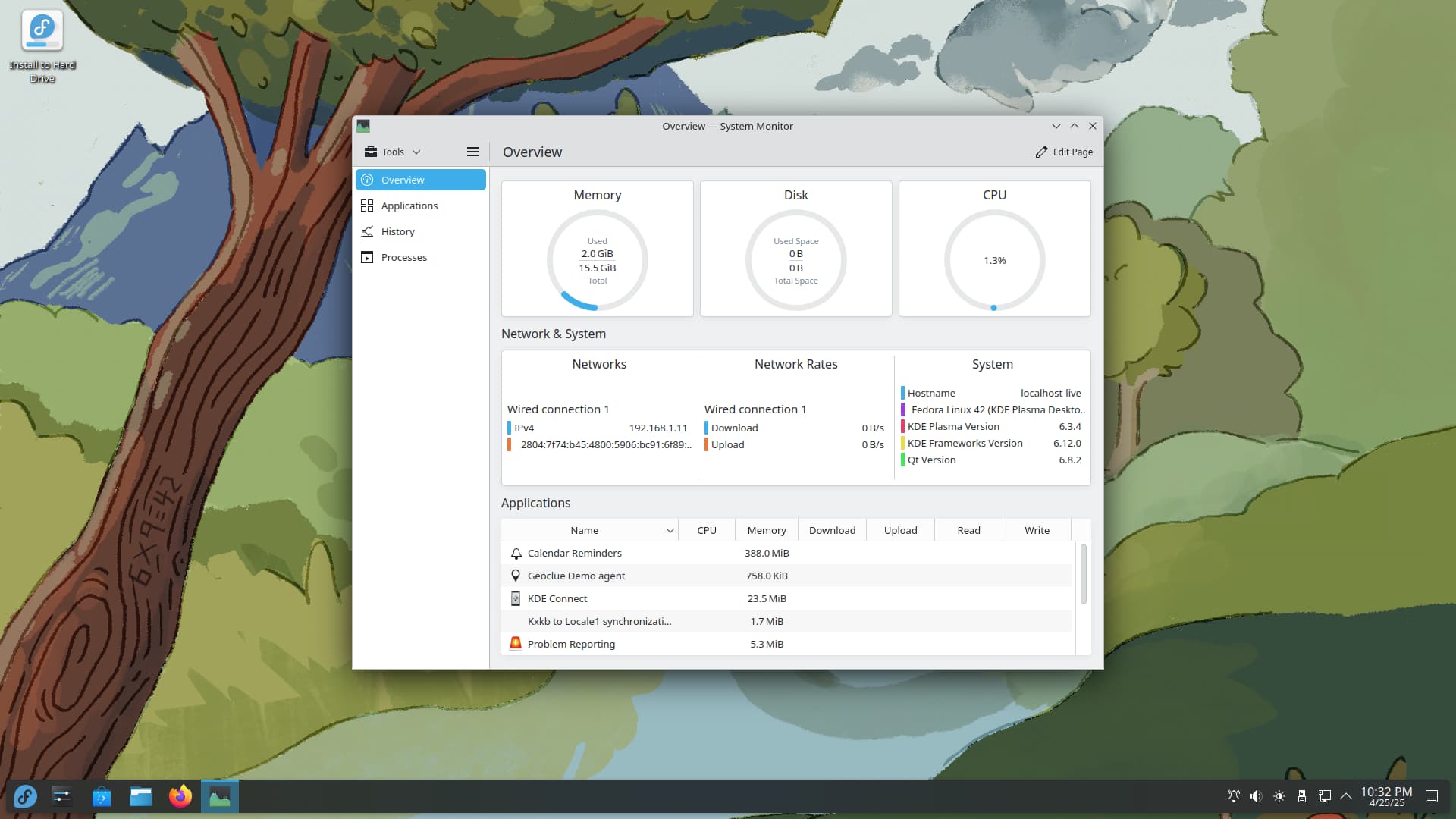
Task: Sort applications by Upload column
Action: coord(901,530)
